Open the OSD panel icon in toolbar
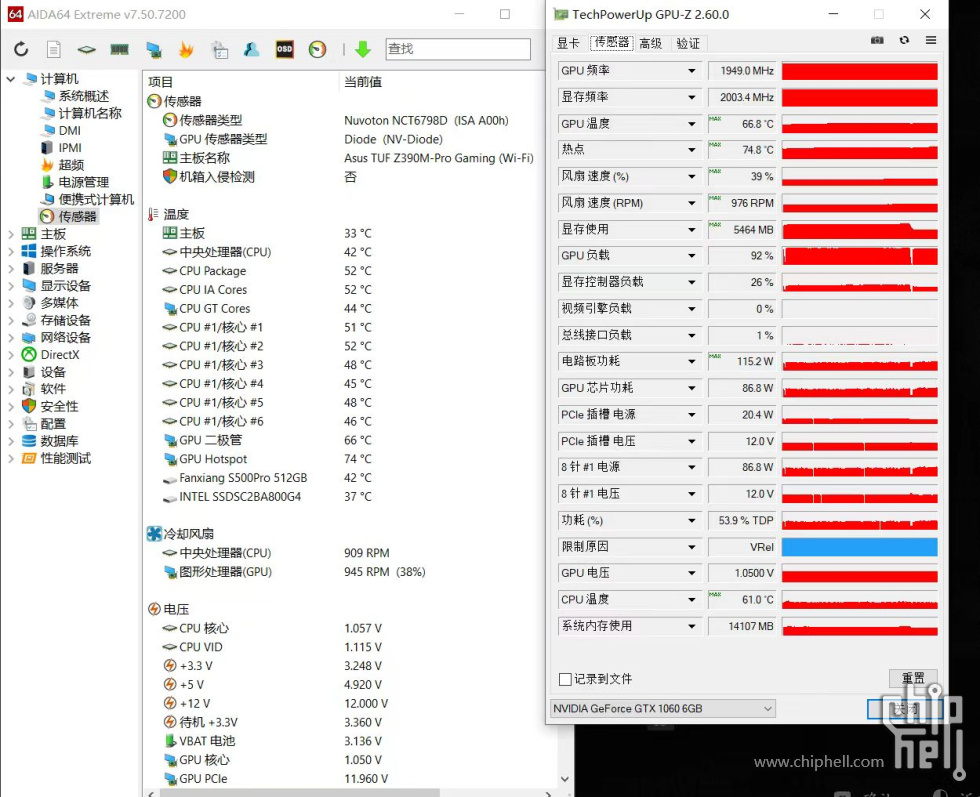 click(x=284, y=49)
